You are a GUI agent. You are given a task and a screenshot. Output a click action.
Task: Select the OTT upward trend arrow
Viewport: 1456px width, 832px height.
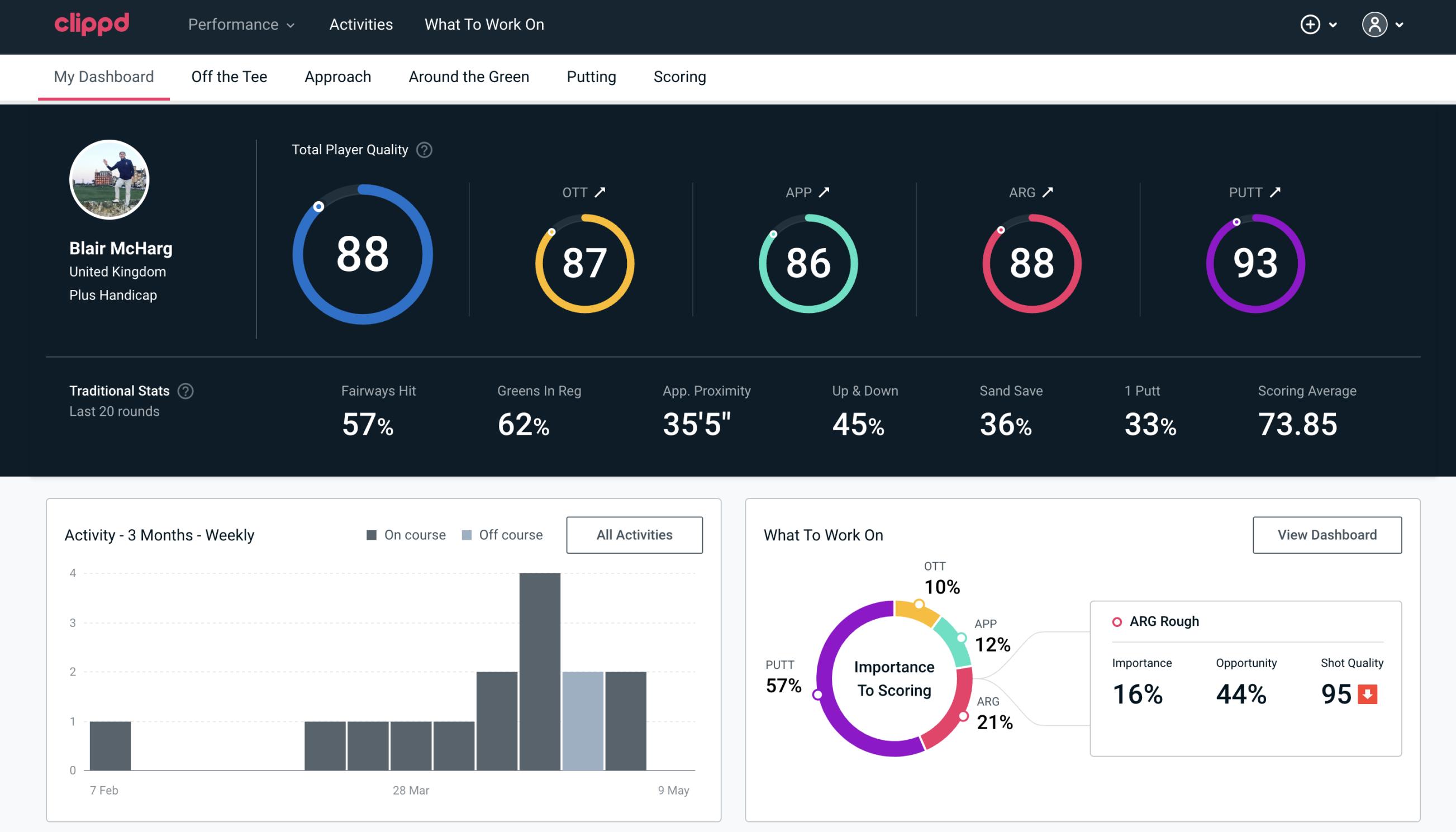coord(601,191)
